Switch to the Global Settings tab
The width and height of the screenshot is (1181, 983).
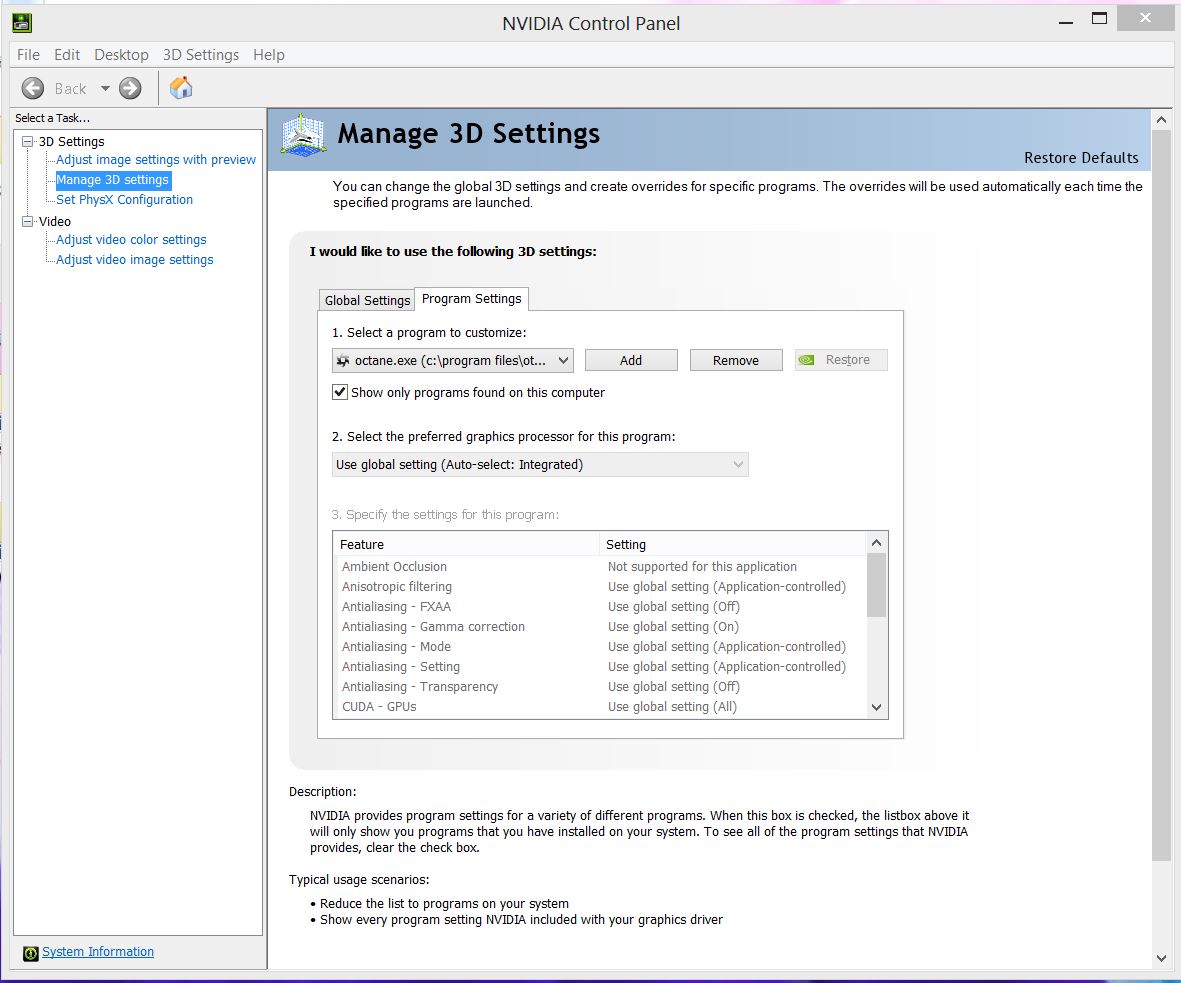pos(367,300)
